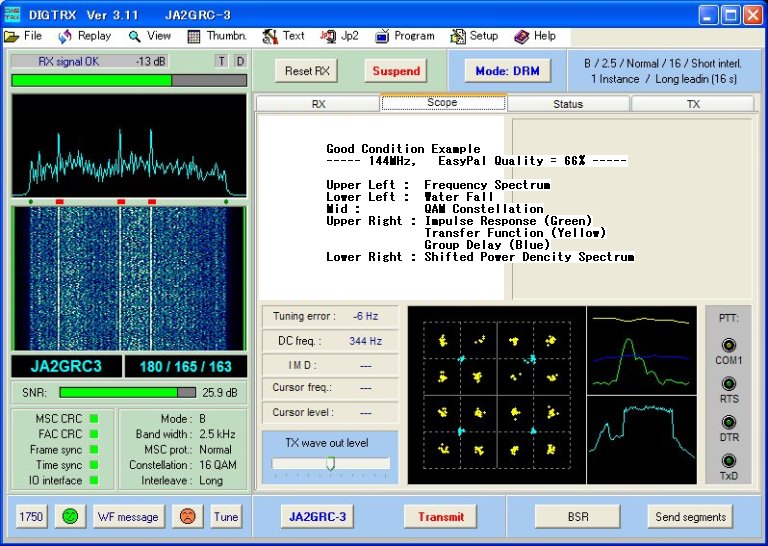Click the segment counter 180 / 165 / 163
Viewport: 768px width, 546px height.
point(186,366)
